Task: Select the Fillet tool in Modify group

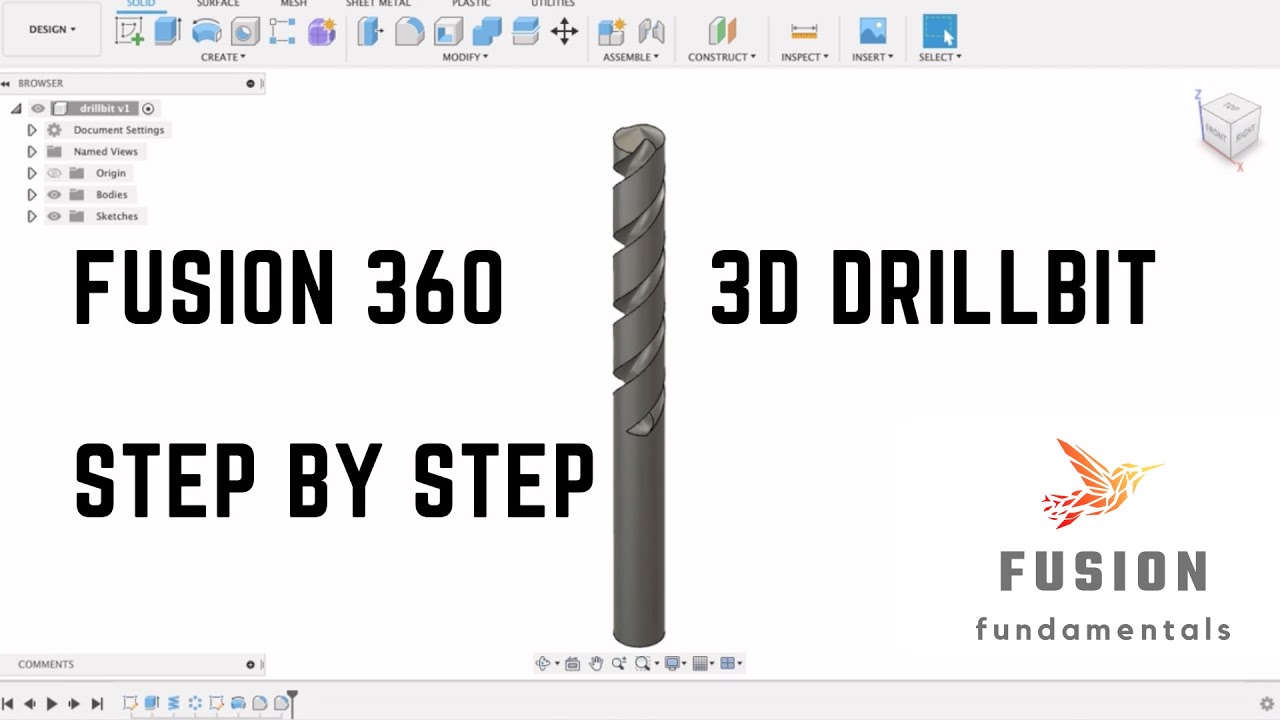Action: pos(409,31)
